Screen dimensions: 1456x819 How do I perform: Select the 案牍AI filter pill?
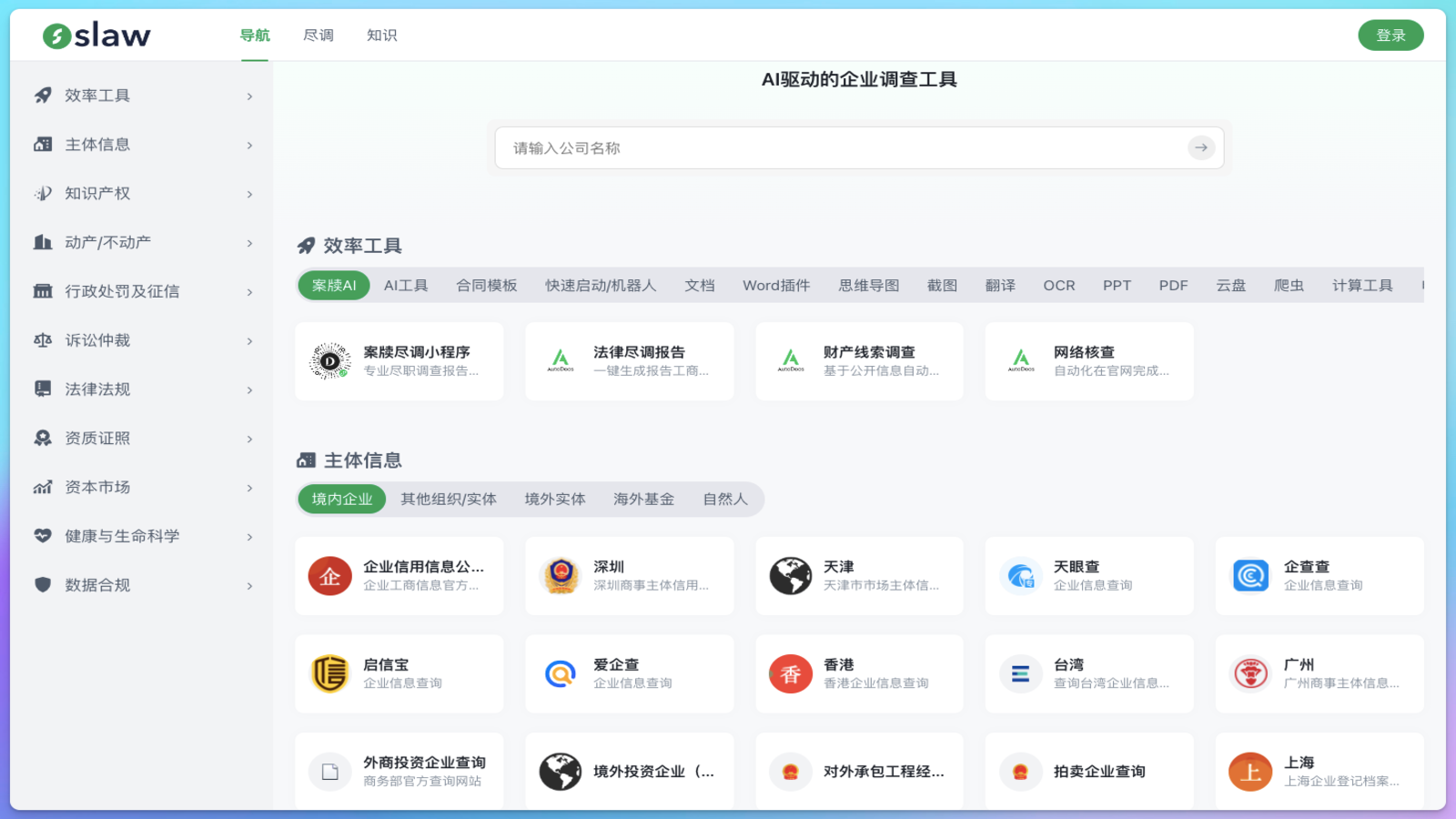tap(333, 285)
